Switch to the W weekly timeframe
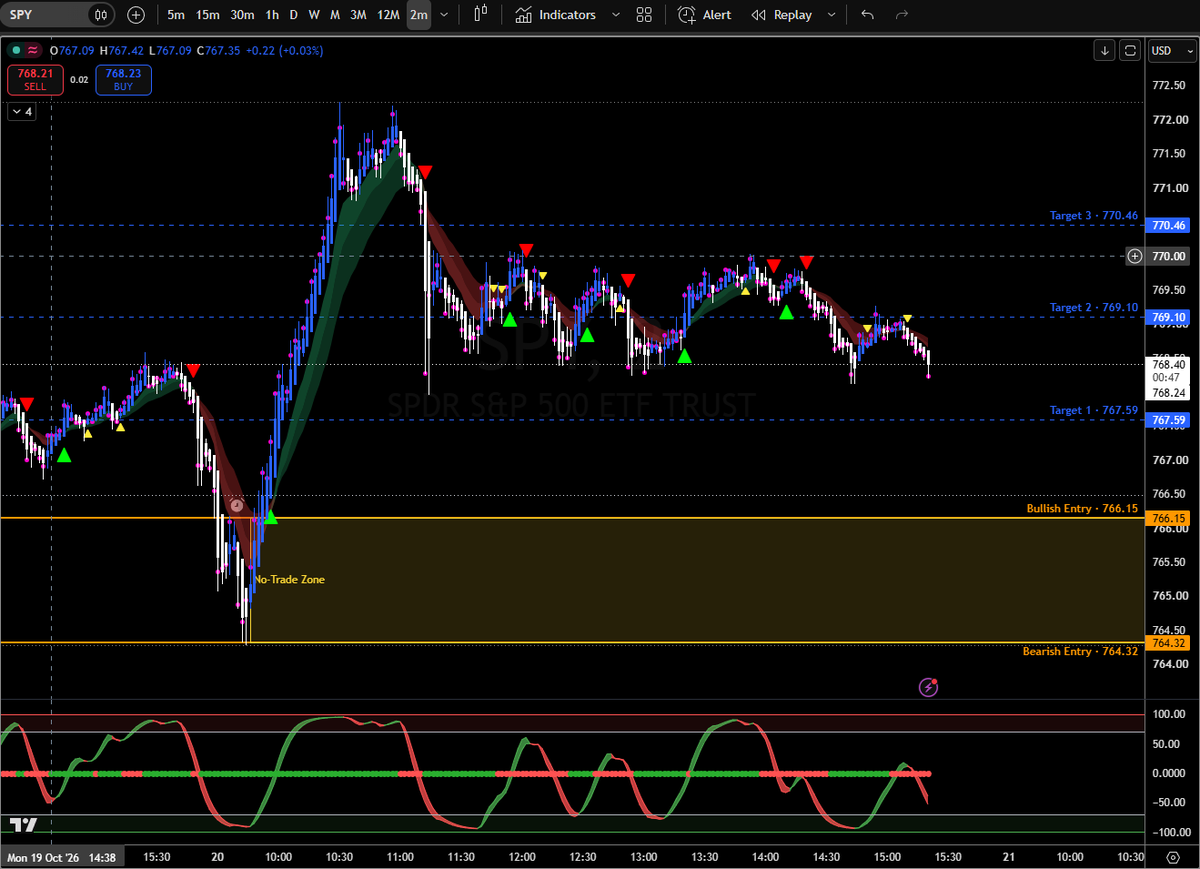This screenshot has width=1200, height=869. (x=314, y=15)
